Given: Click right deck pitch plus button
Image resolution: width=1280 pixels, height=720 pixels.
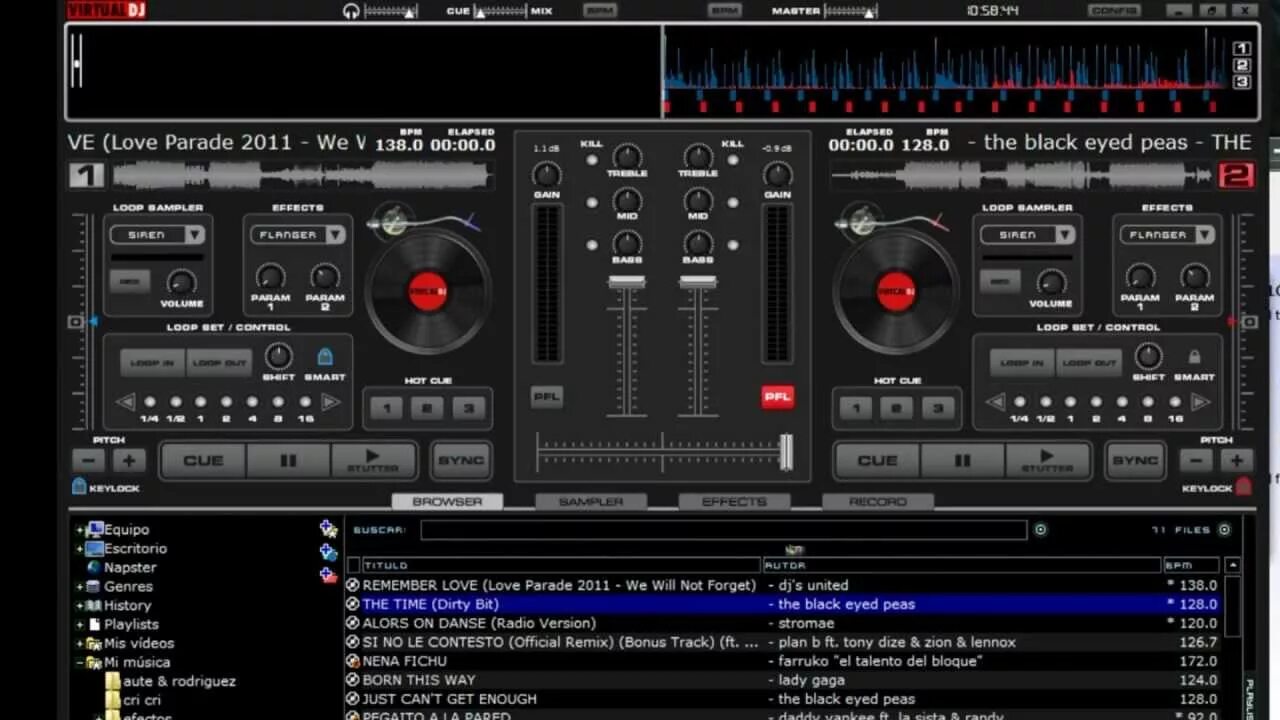Looking at the screenshot, I should 1237,461.
